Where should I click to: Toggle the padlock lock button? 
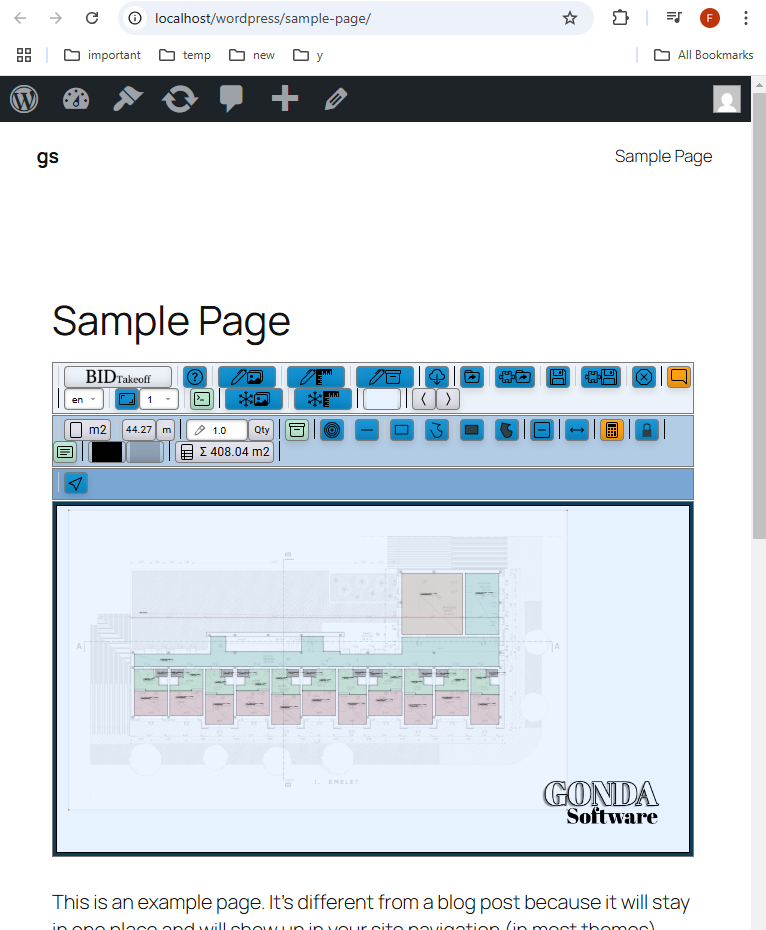[647, 430]
